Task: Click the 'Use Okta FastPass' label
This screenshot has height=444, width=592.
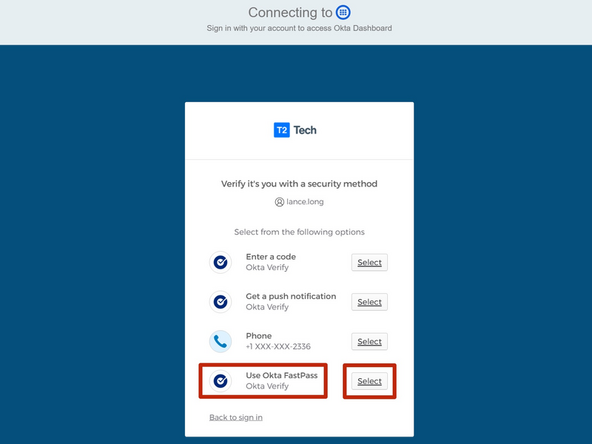Action: (282, 376)
